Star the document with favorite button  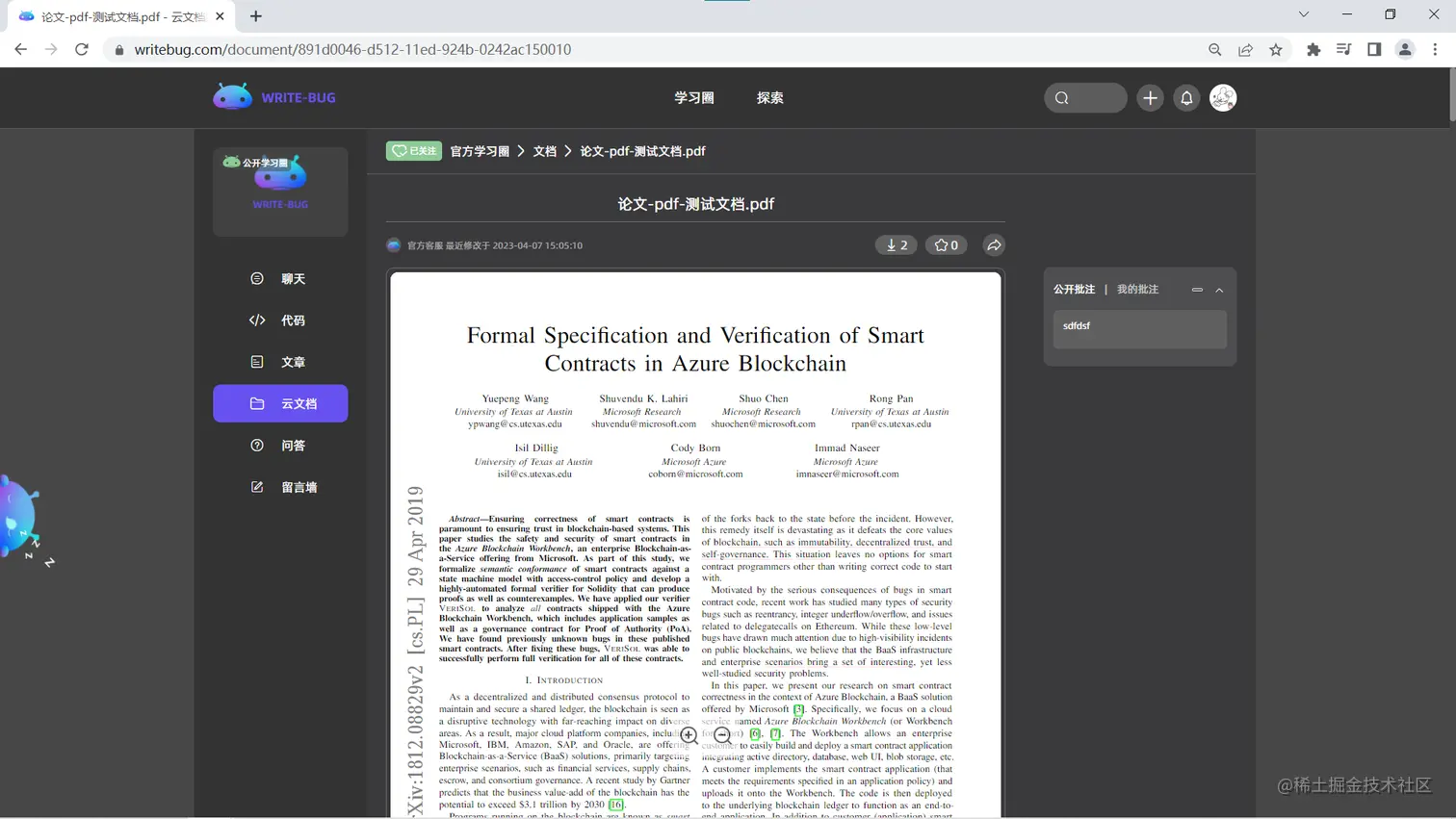[946, 245]
